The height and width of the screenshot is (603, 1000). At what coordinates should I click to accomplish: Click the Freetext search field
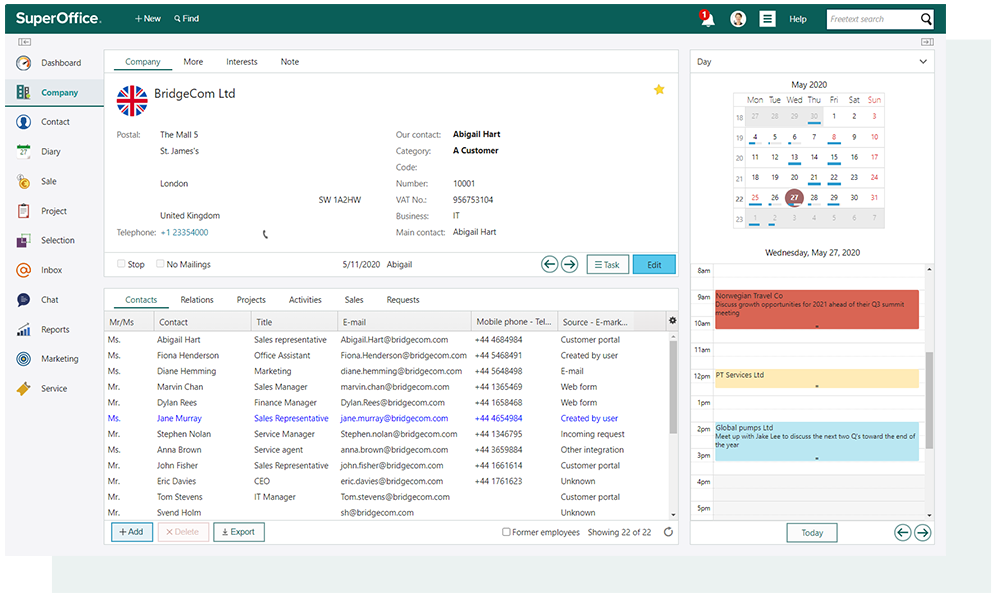pyautogui.click(x=872, y=19)
